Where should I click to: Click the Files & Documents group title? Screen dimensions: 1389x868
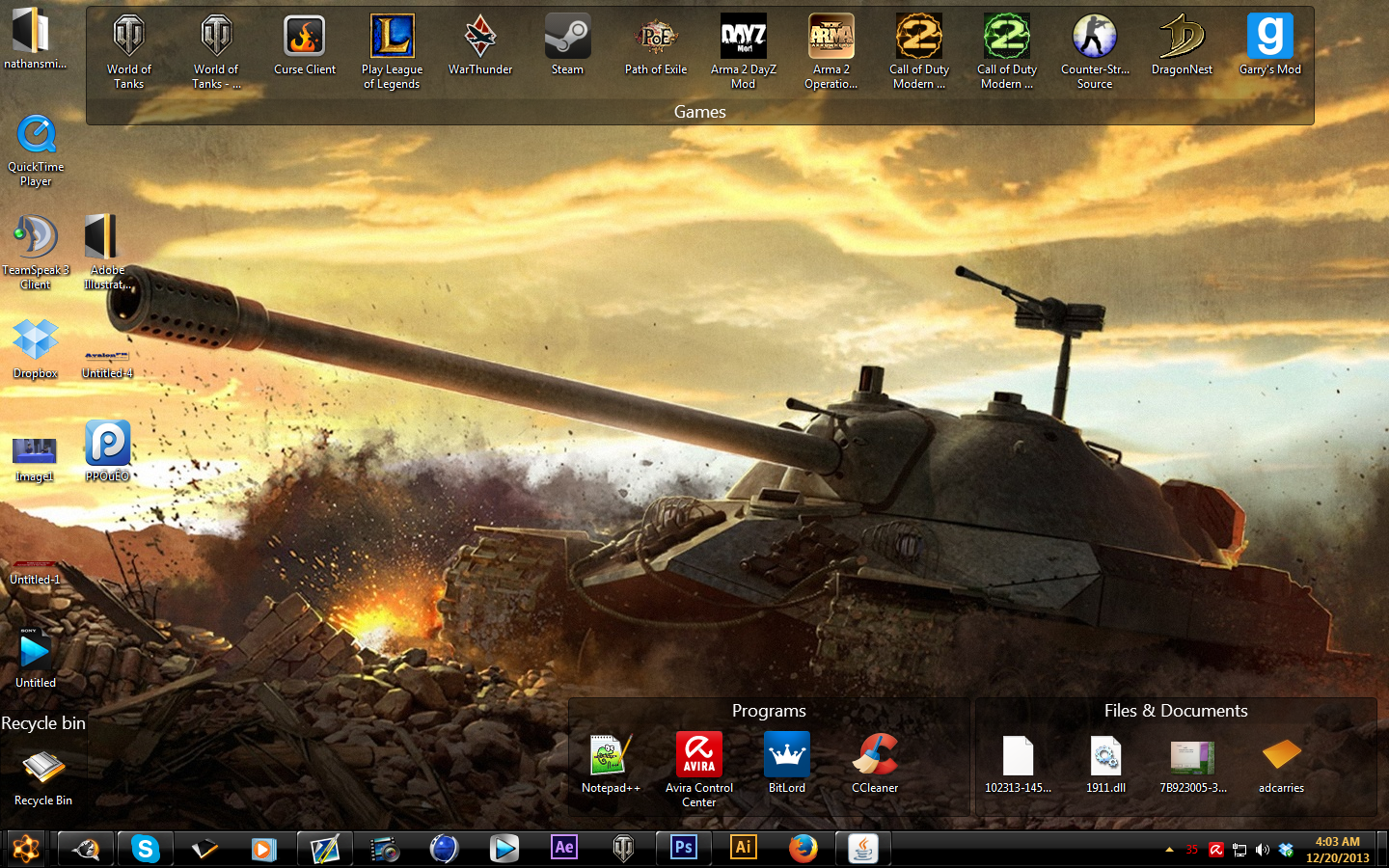[x=1176, y=711]
